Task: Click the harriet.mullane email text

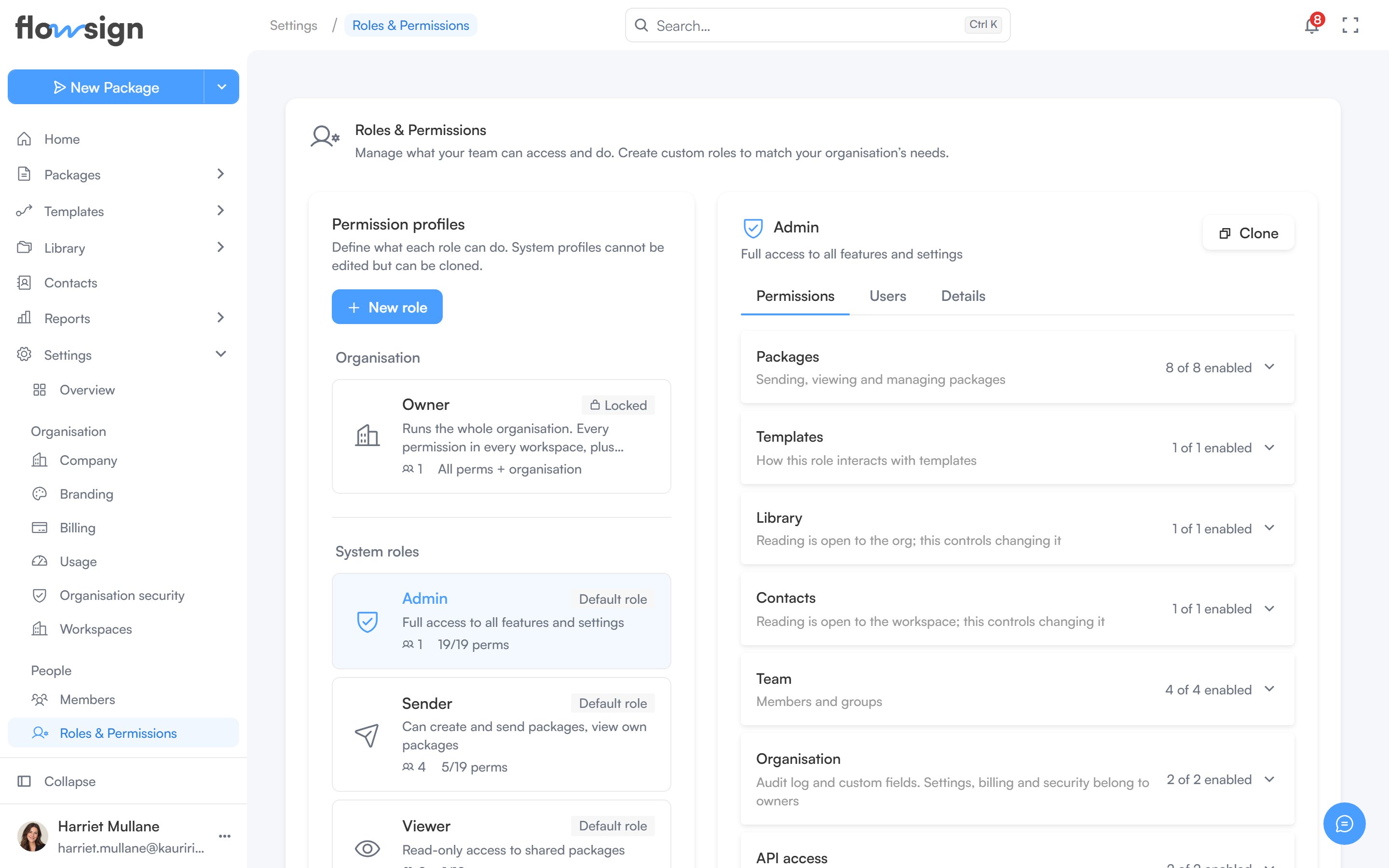Action: tap(131, 848)
